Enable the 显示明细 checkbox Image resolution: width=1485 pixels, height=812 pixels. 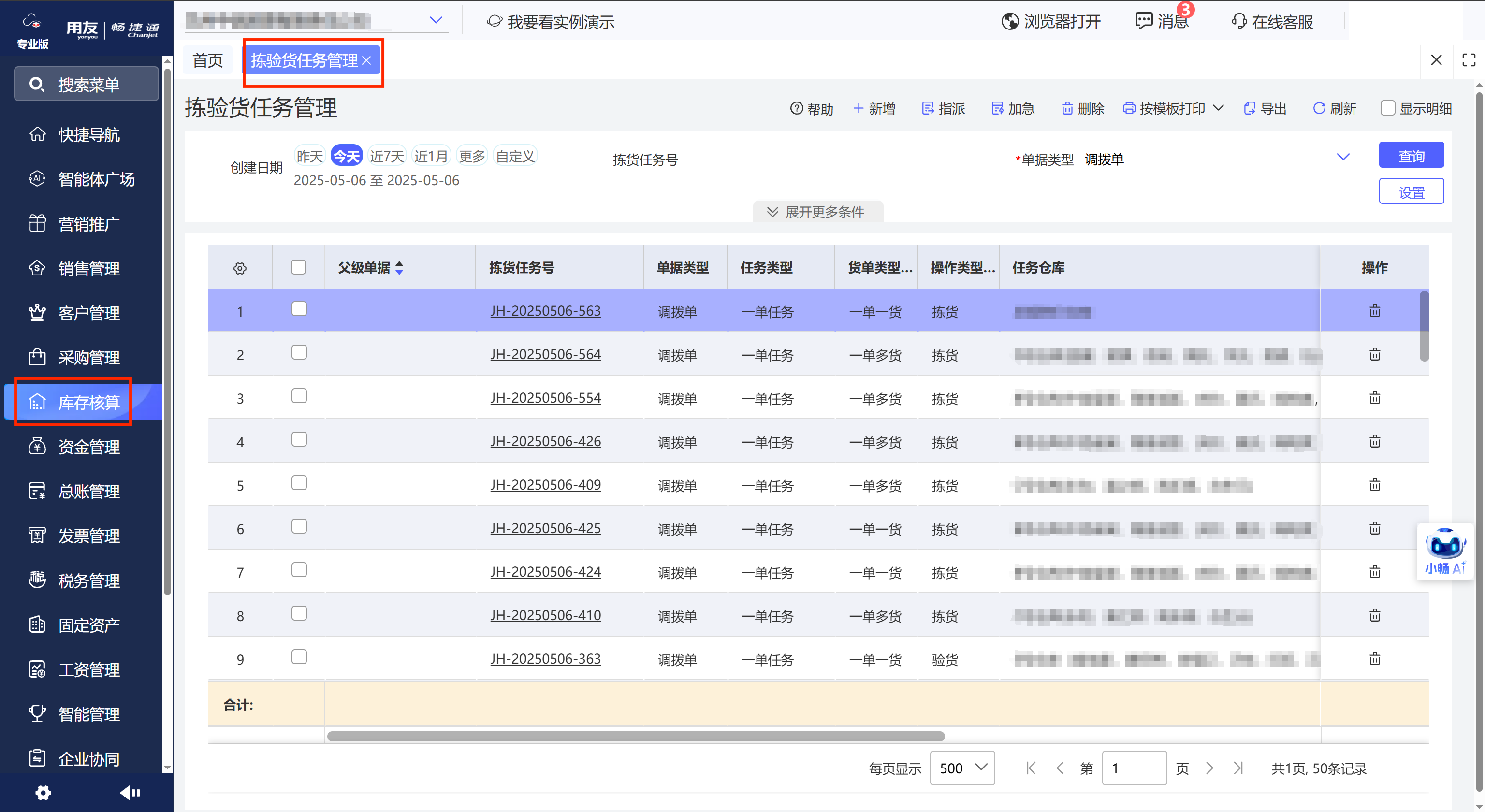(x=1387, y=108)
